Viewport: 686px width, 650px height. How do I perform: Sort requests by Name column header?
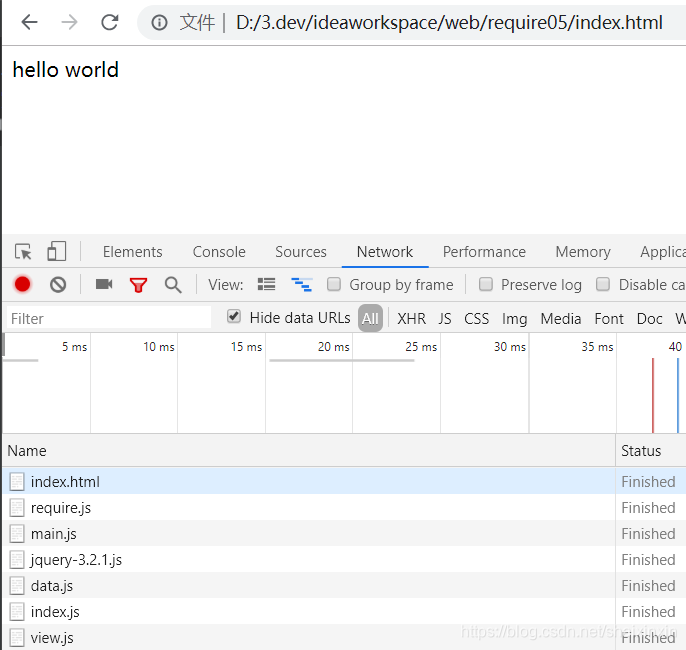[x=308, y=451]
